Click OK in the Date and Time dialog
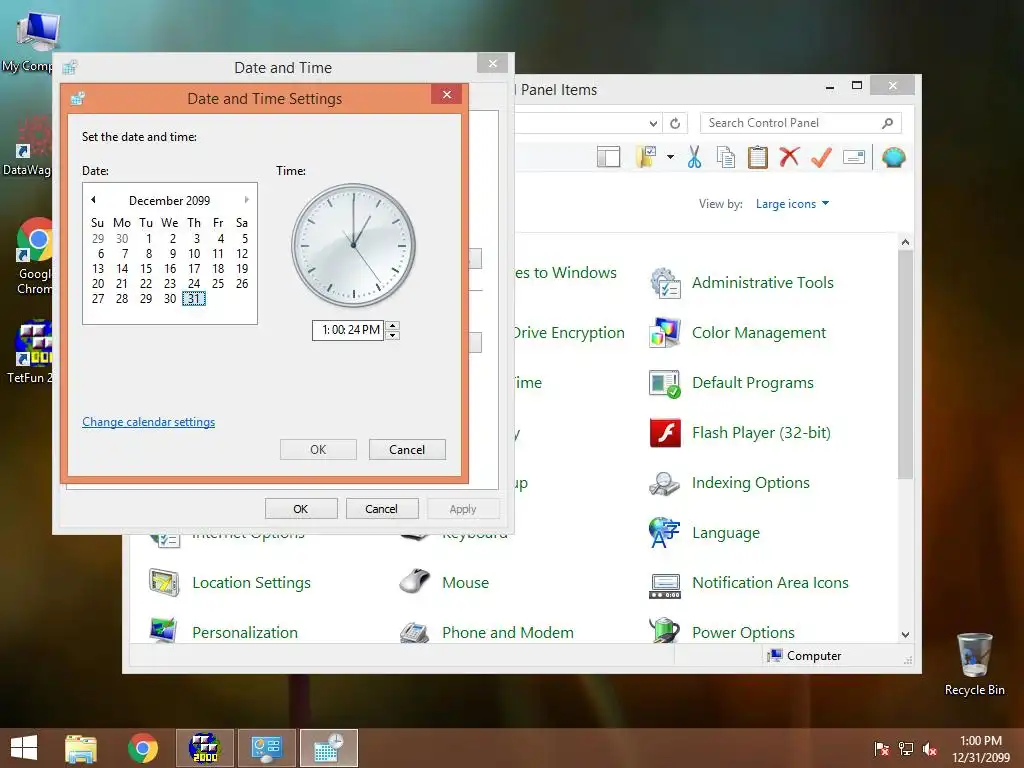 pos(300,509)
